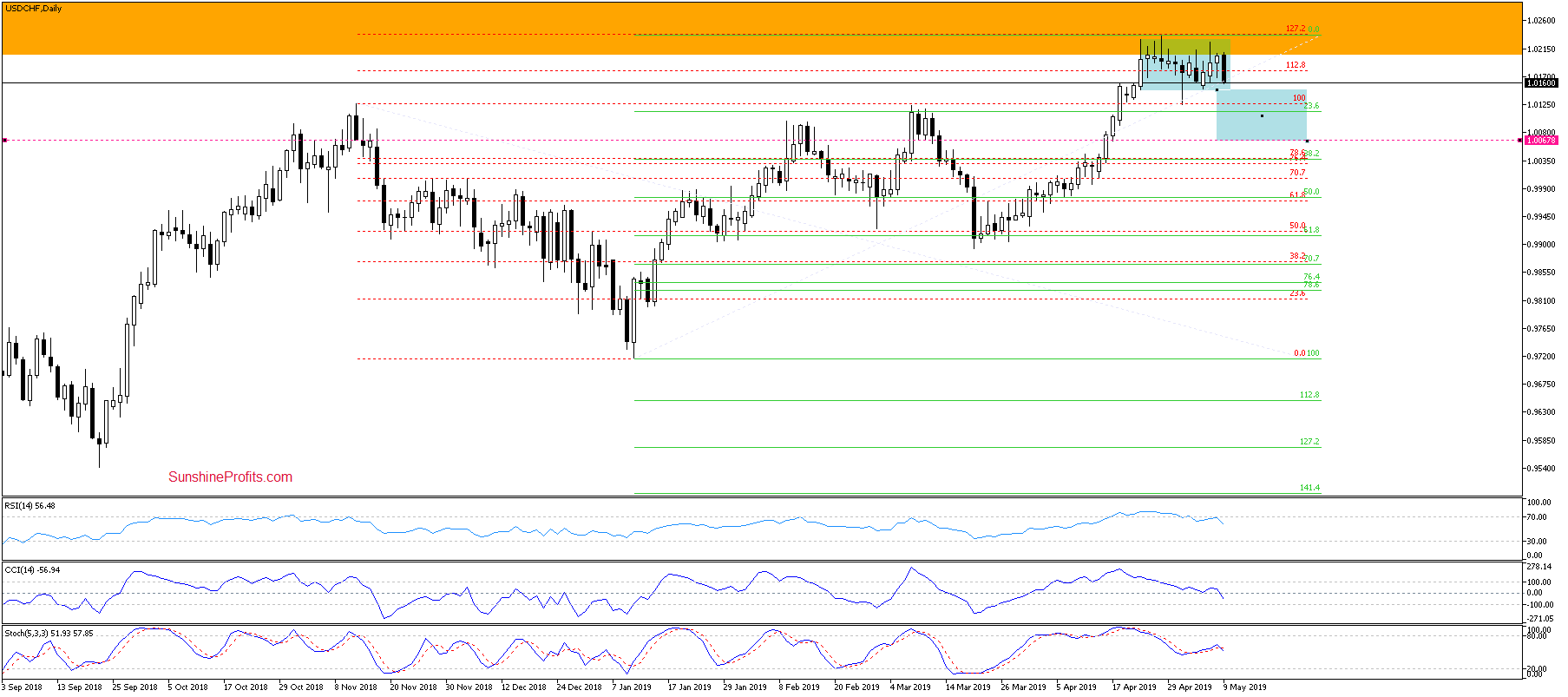The height and width of the screenshot is (697, 1568).
Task: Click the 80.00 level on Stochastic axis
Action: pos(1537,636)
